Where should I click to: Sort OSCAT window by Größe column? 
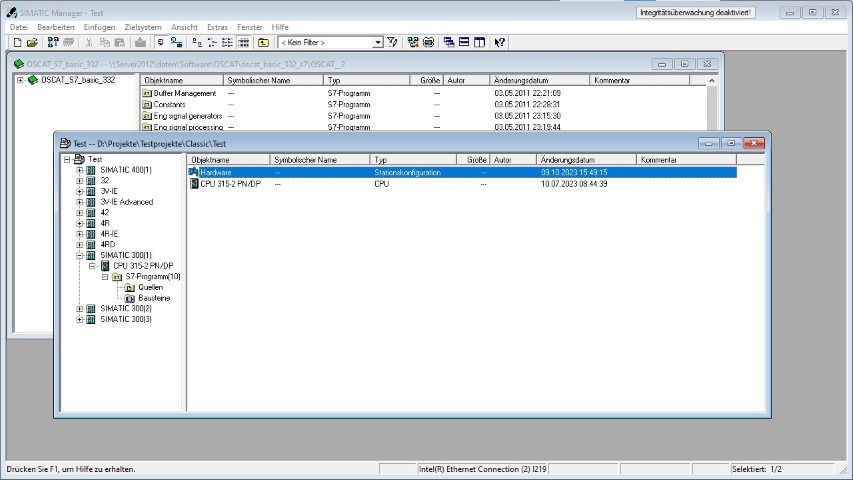coord(426,81)
